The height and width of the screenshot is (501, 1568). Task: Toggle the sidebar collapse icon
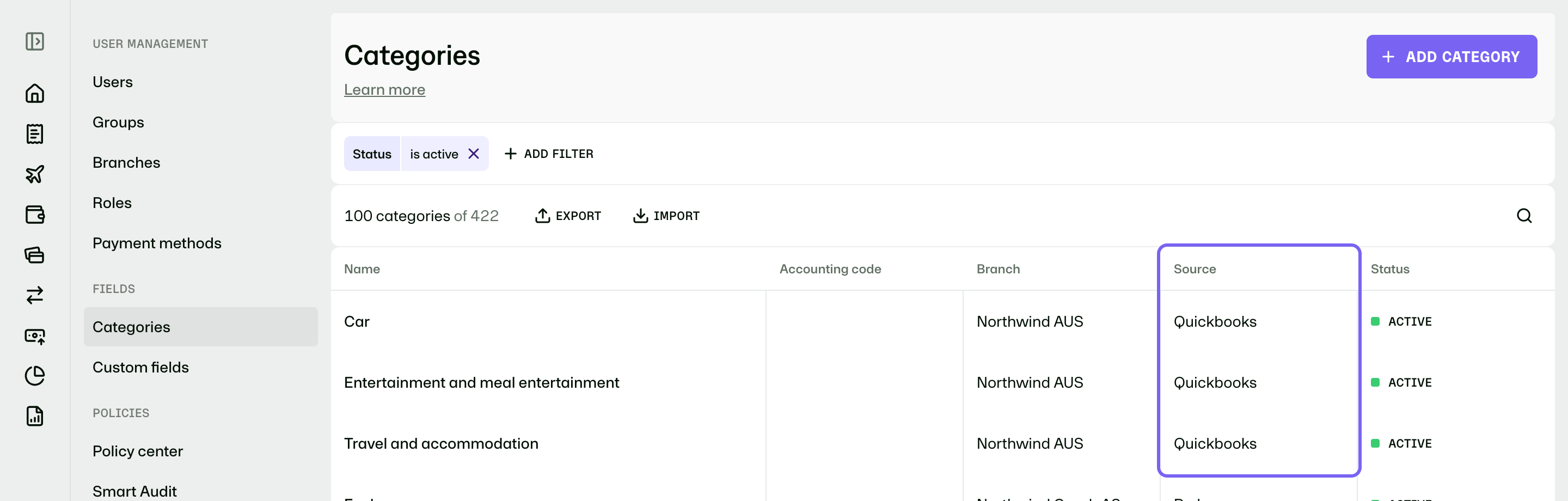35,41
